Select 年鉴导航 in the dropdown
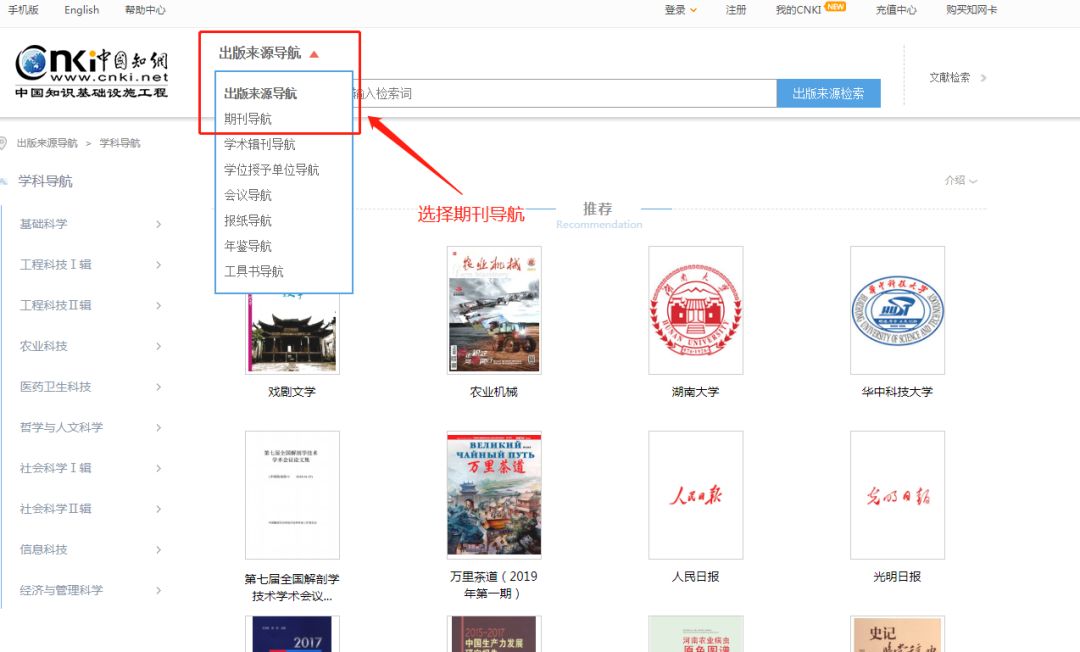 [x=248, y=246]
